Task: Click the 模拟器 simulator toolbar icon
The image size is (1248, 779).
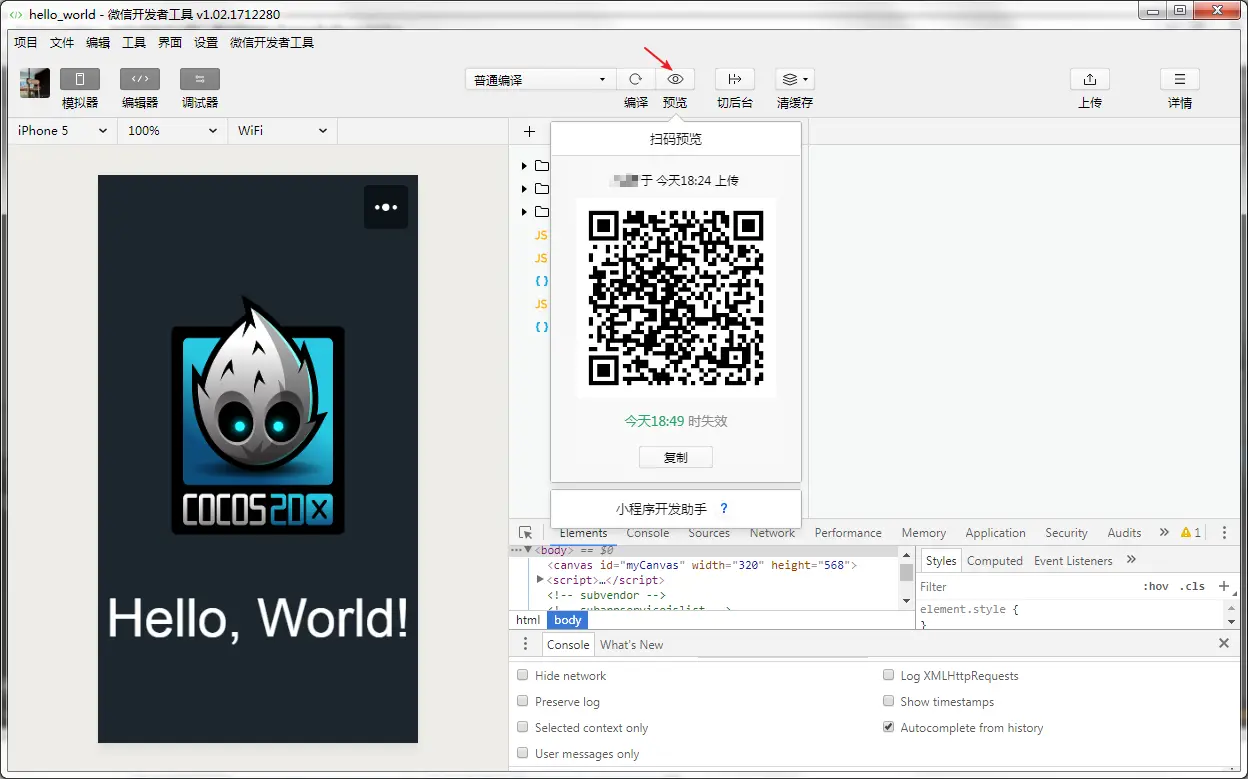Action: [x=80, y=80]
